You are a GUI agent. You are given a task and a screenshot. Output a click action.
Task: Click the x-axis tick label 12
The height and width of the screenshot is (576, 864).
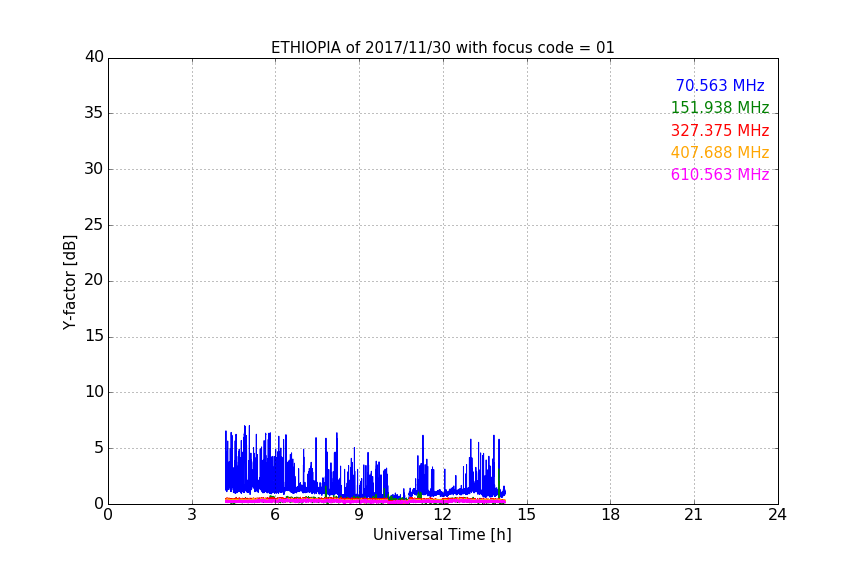click(x=443, y=515)
